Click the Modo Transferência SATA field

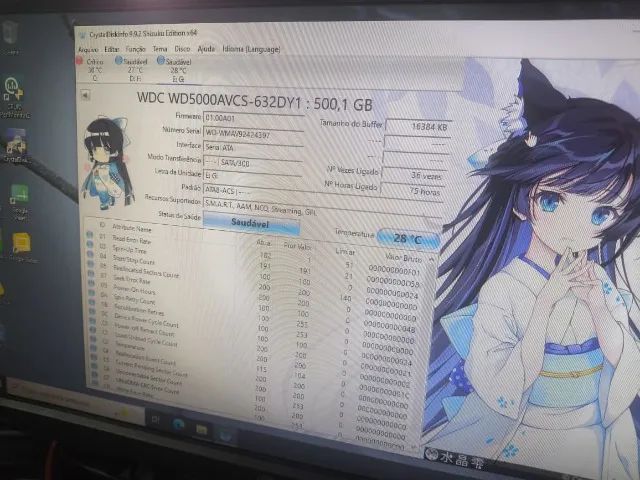pos(253,163)
